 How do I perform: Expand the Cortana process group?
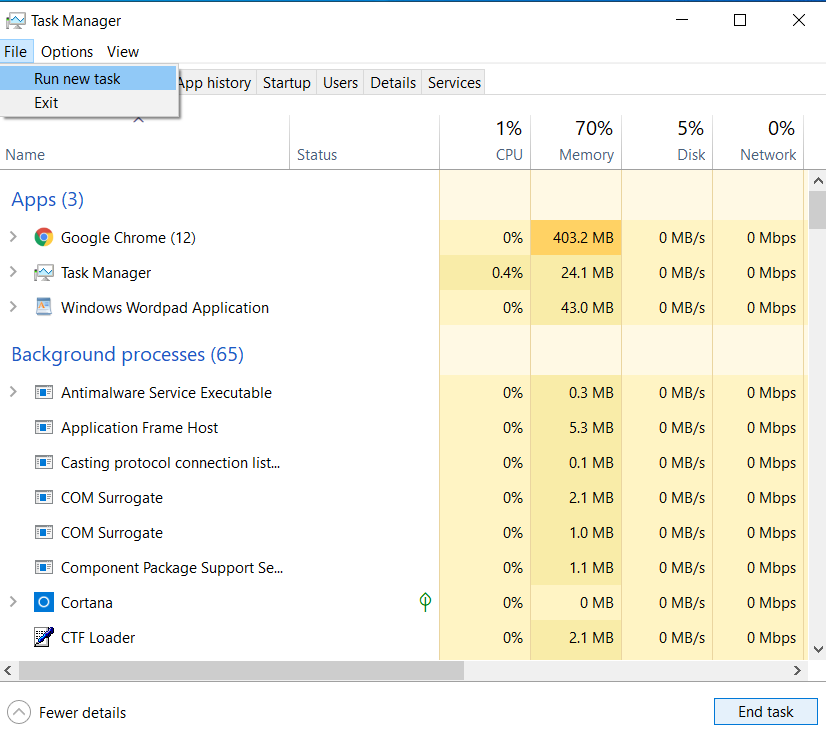click(x=13, y=602)
